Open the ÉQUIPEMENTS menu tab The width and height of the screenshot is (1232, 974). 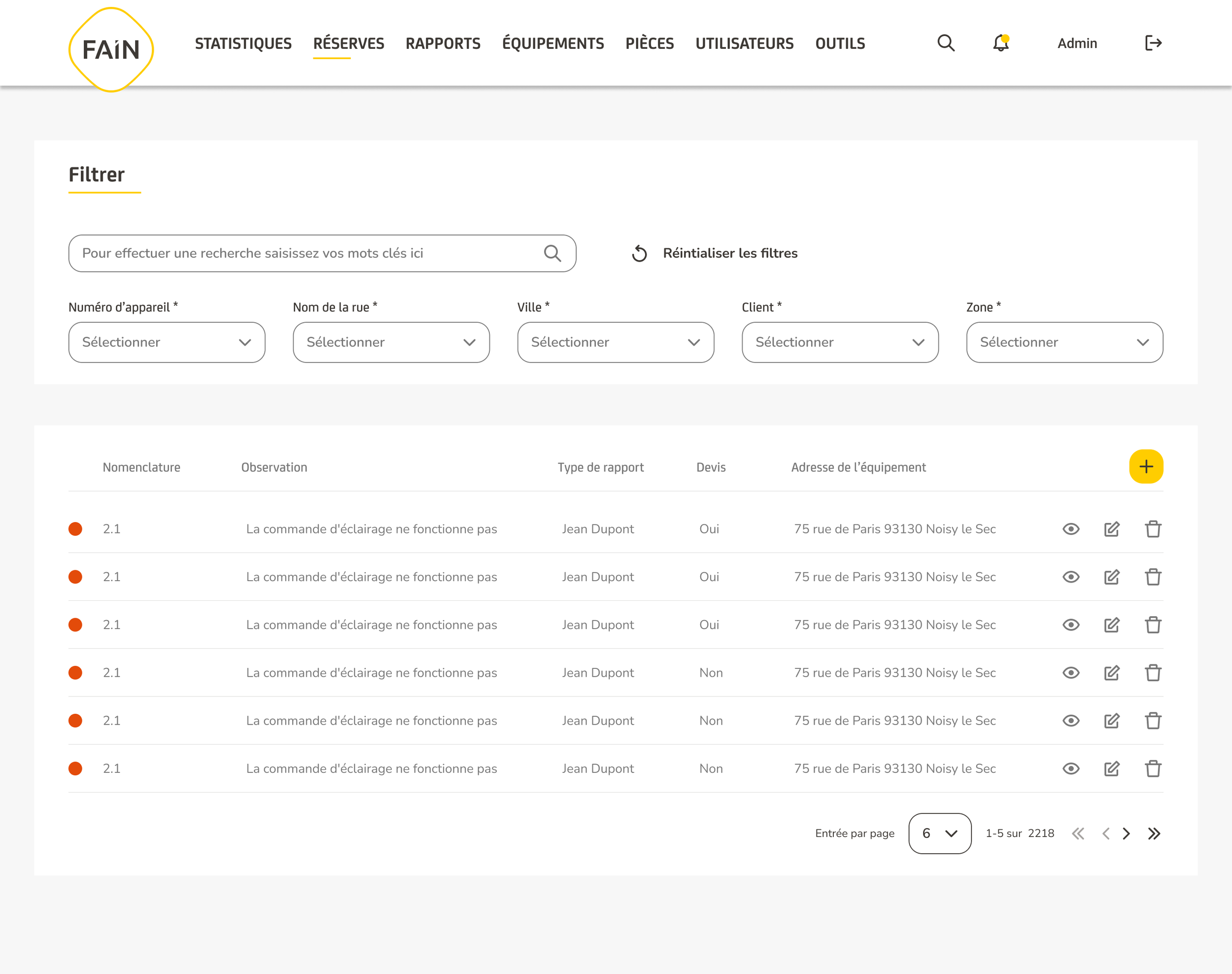tap(552, 43)
